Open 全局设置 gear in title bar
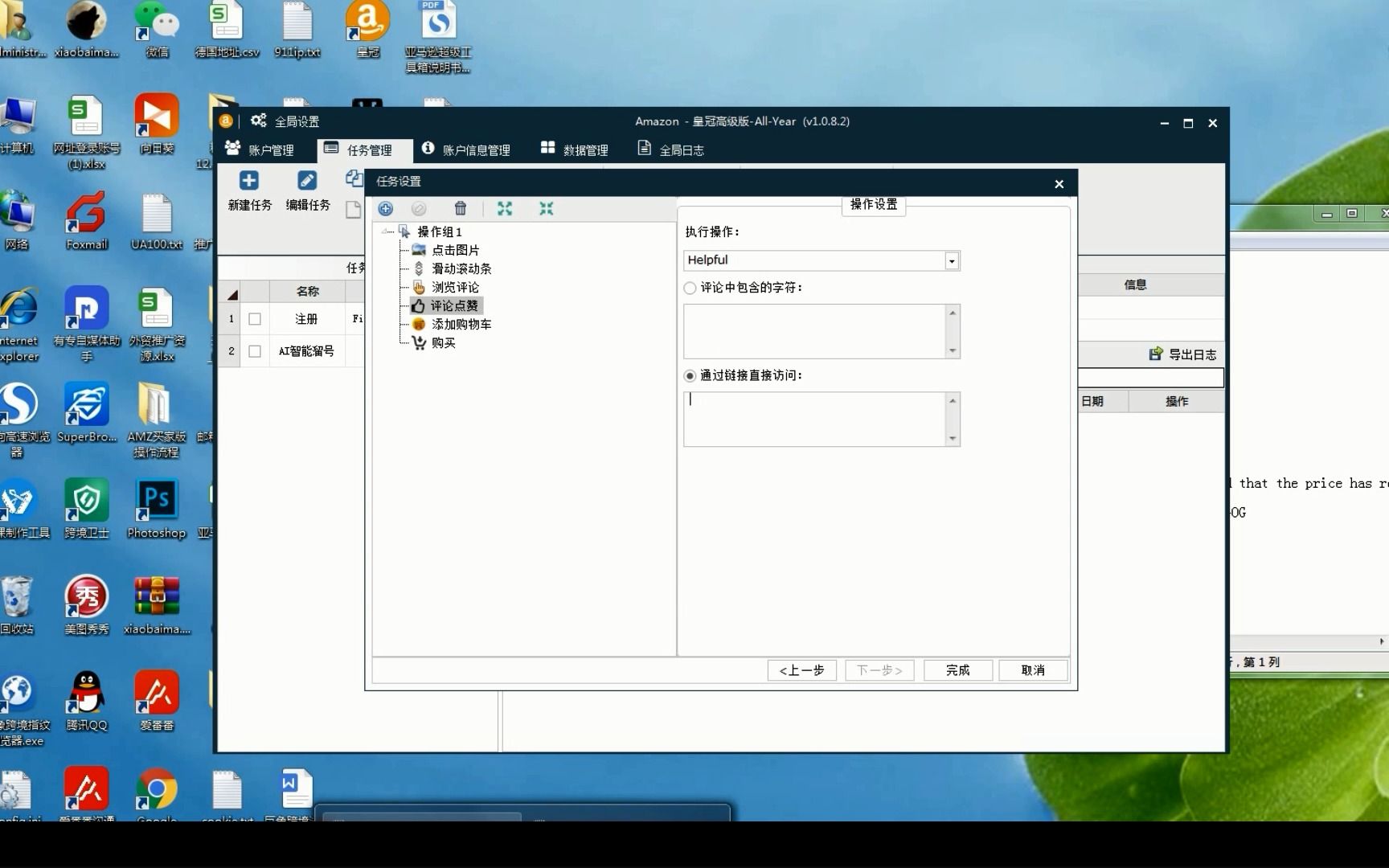The width and height of the screenshot is (1389, 868). click(258, 121)
